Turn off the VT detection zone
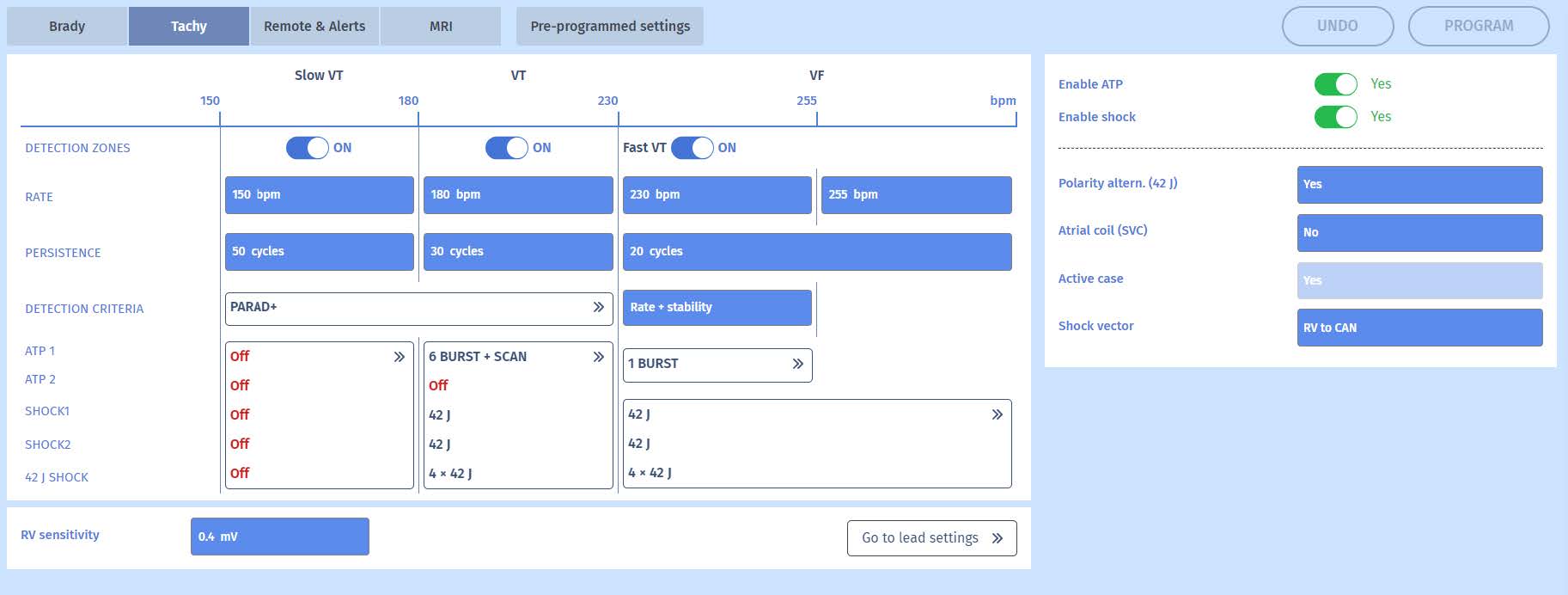 [506, 148]
